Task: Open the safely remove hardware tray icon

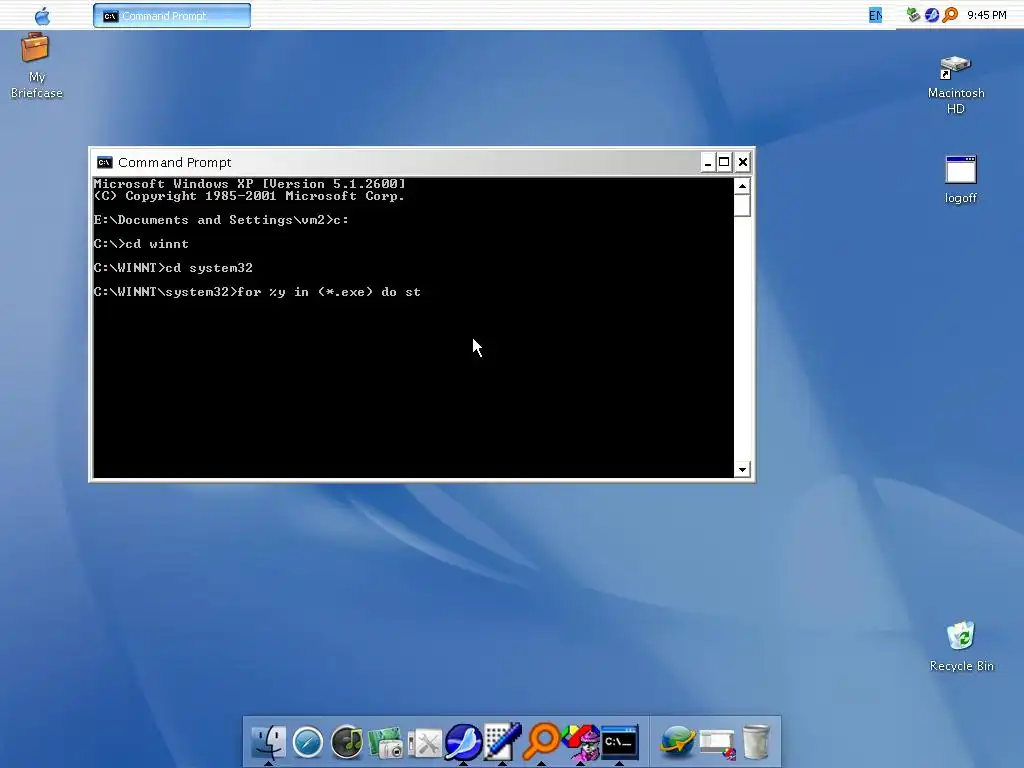Action: pyautogui.click(x=913, y=14)
